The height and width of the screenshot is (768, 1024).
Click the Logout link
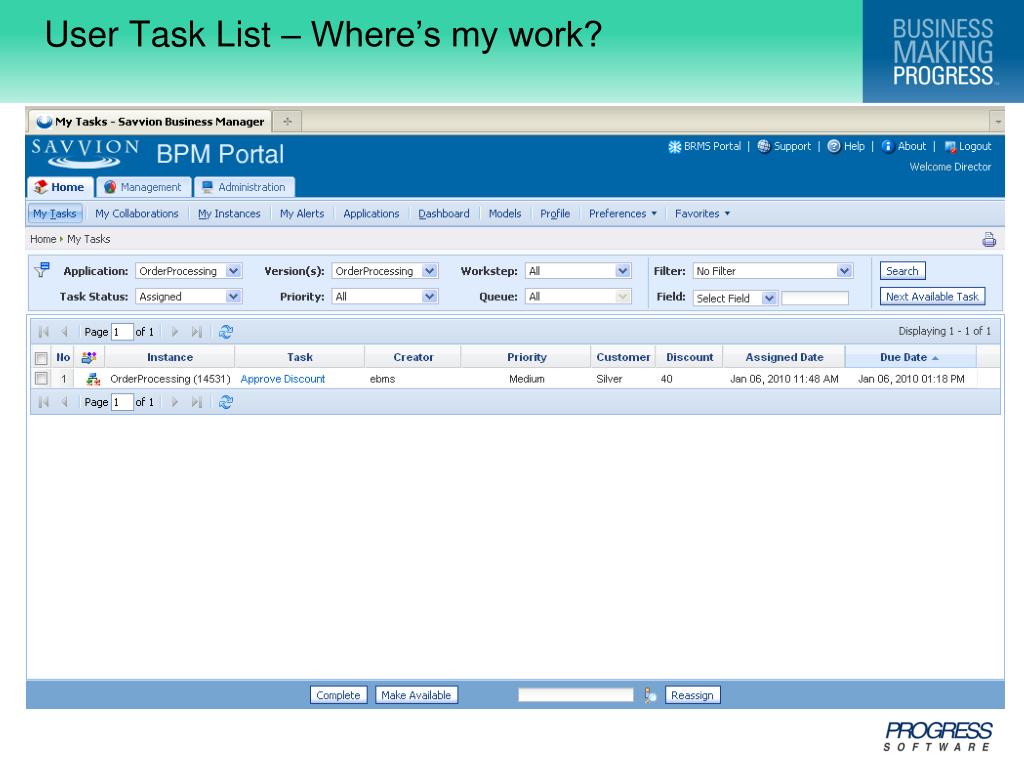coord(968,146)
